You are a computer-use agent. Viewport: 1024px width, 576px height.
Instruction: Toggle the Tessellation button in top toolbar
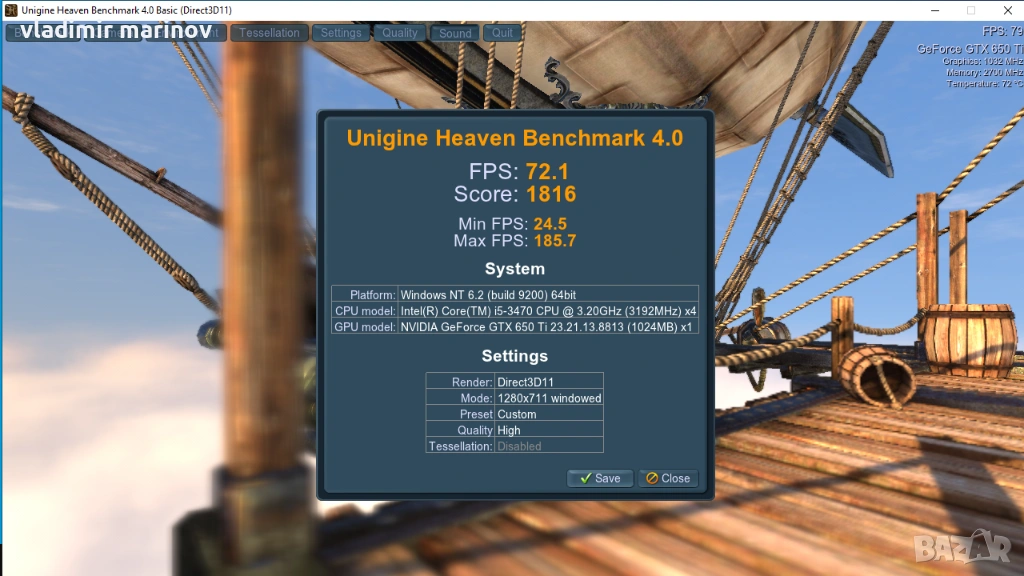click(x=269, y=33)
